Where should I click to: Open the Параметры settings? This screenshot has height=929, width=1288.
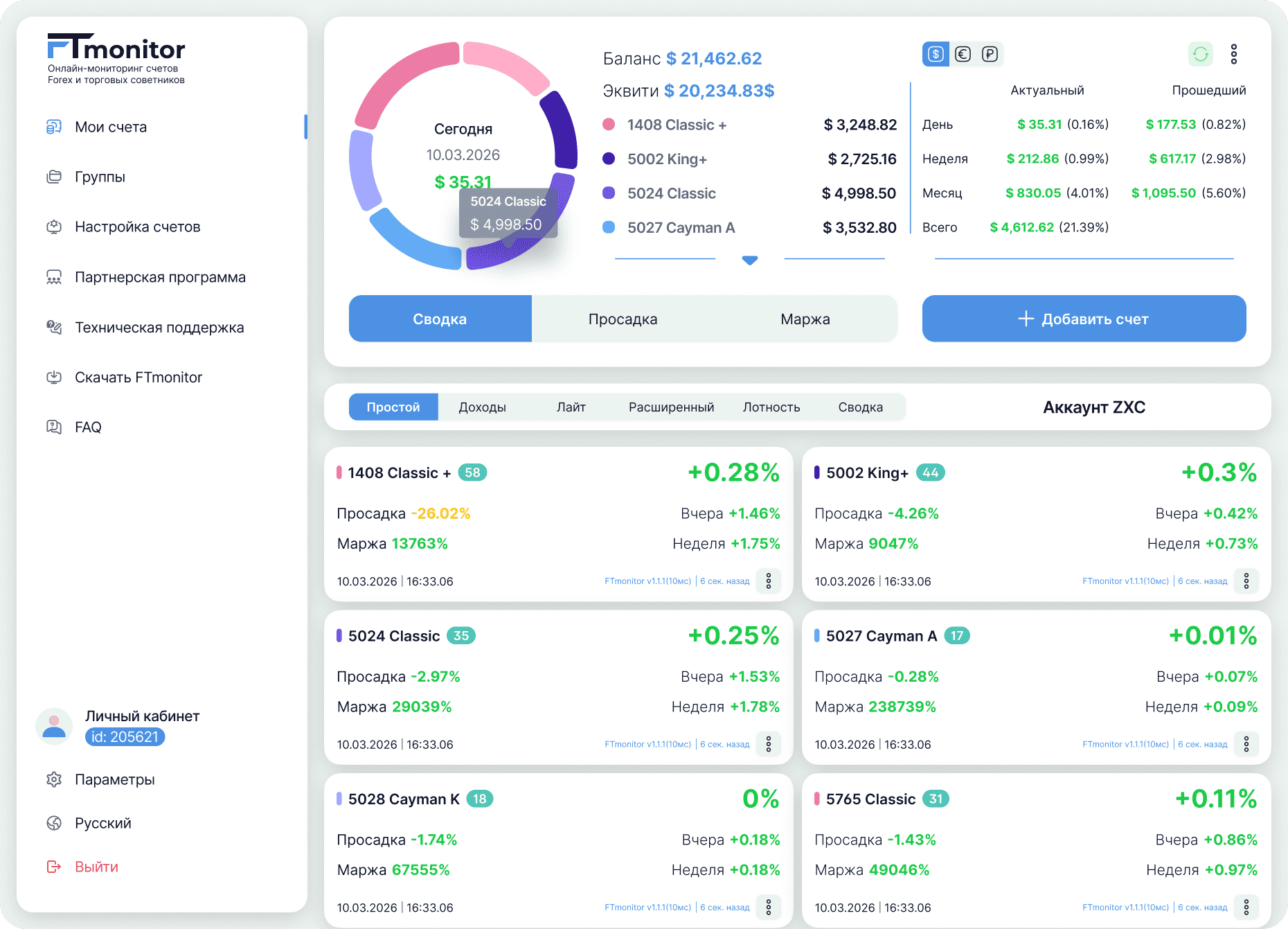(x=114, y=780)
